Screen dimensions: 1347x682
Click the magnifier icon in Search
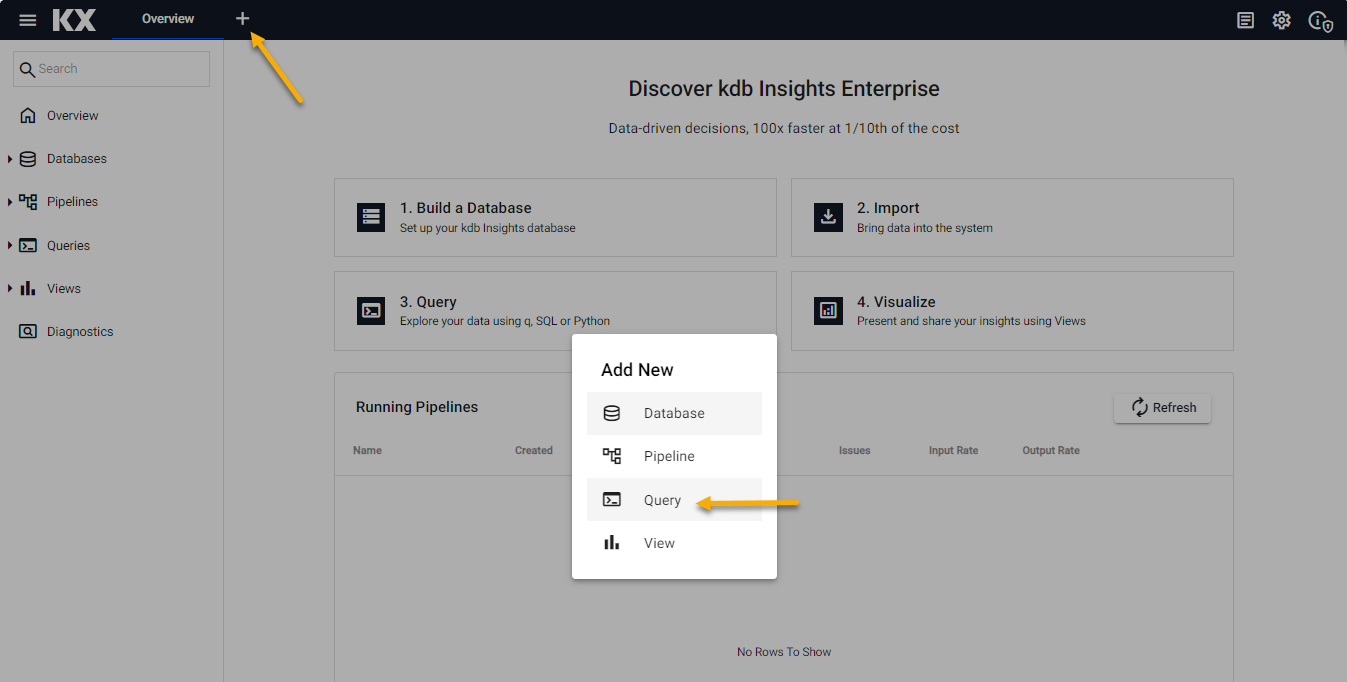click(28, 69)
